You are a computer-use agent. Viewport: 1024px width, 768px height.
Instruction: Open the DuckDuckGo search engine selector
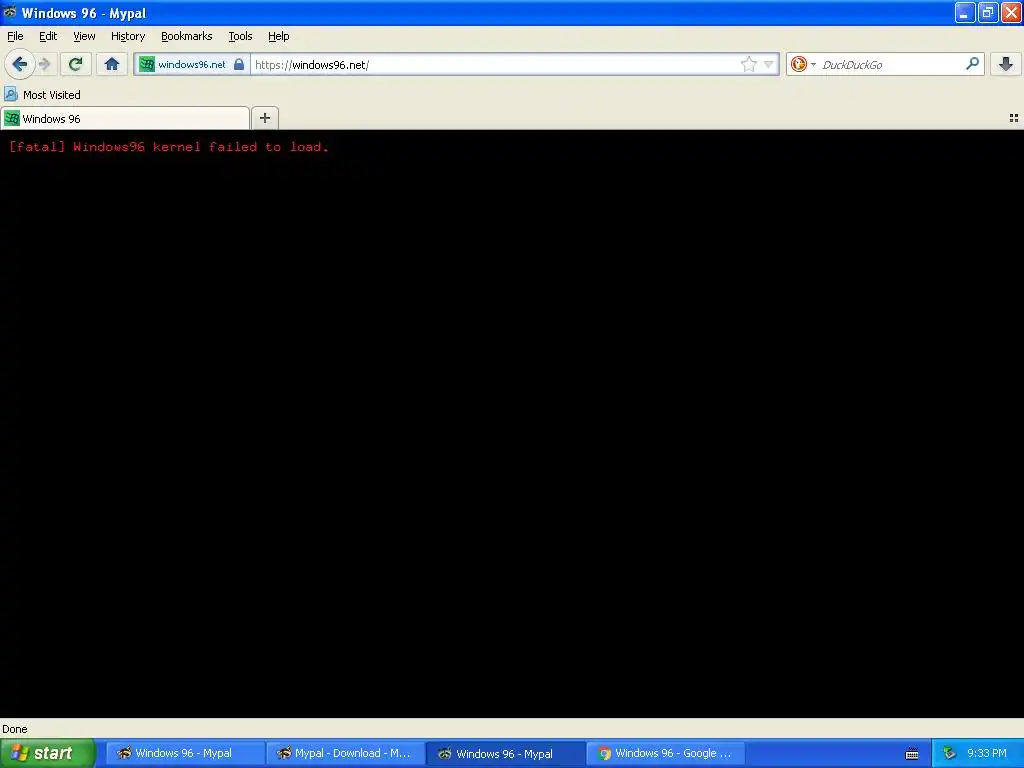[803, 64]
